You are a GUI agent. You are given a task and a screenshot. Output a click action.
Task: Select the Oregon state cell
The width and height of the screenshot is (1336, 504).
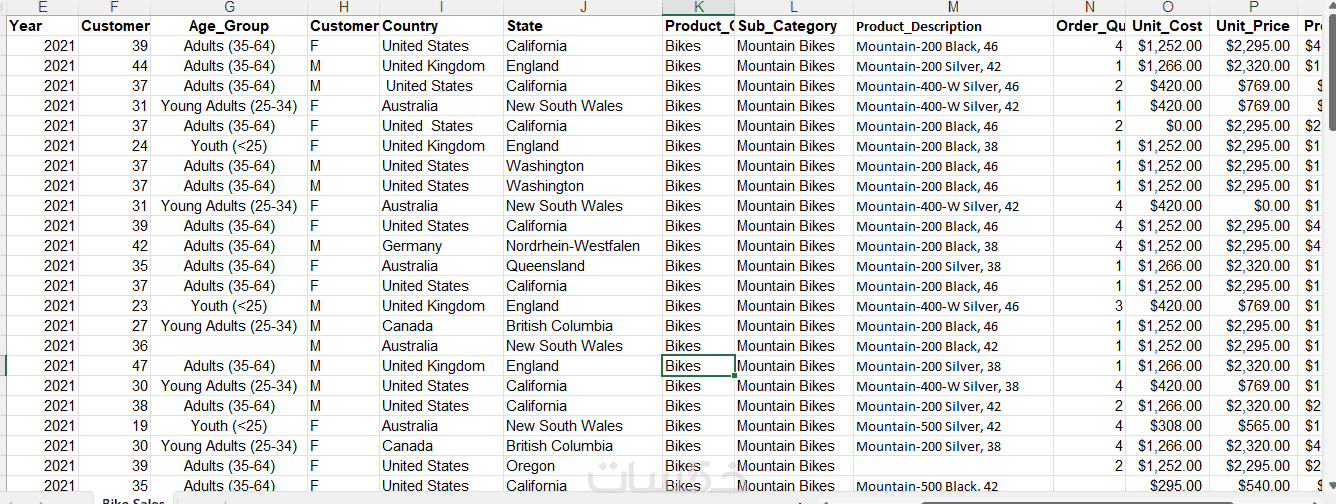click(x=531, y=466)
